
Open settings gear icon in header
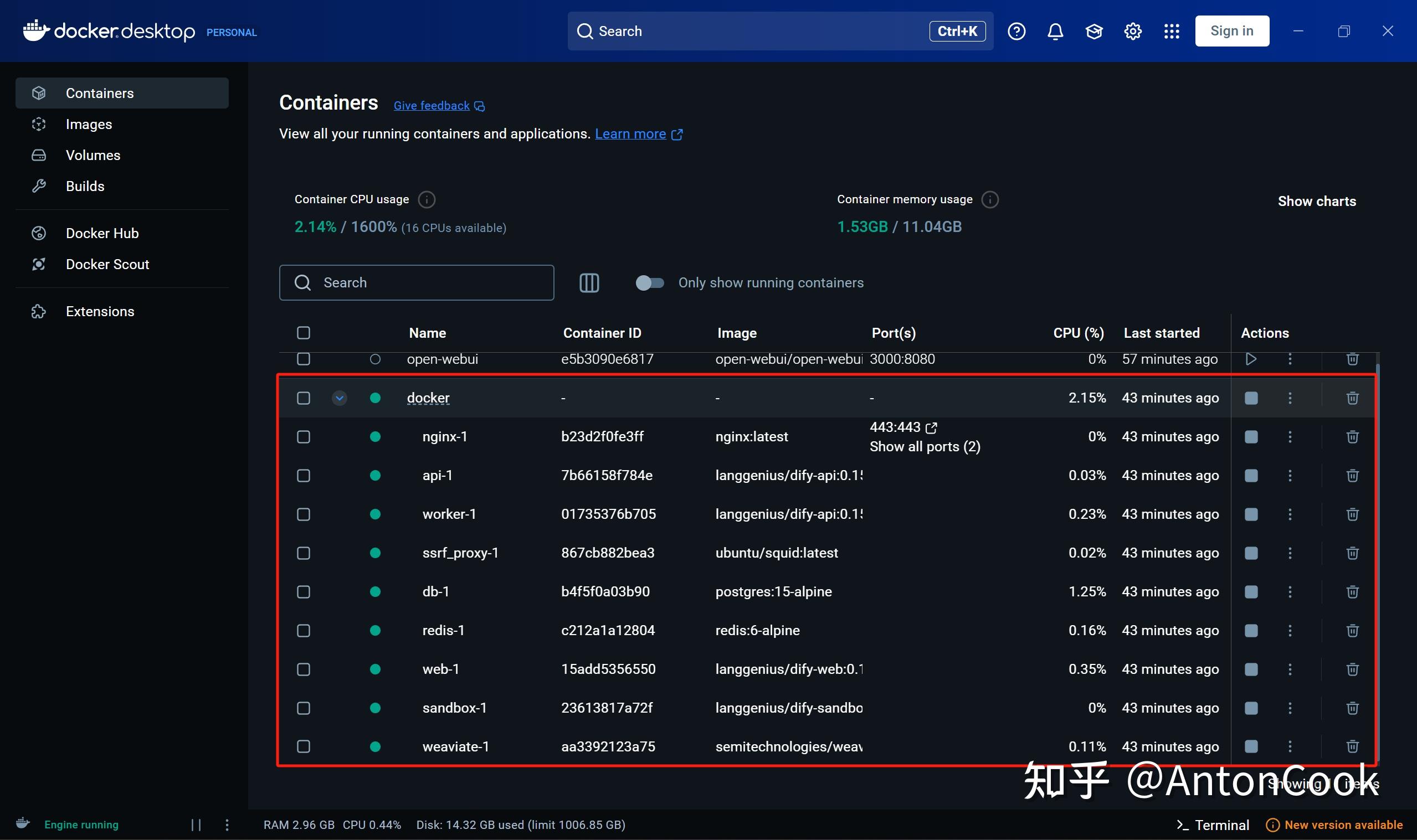coord(1132,31)
